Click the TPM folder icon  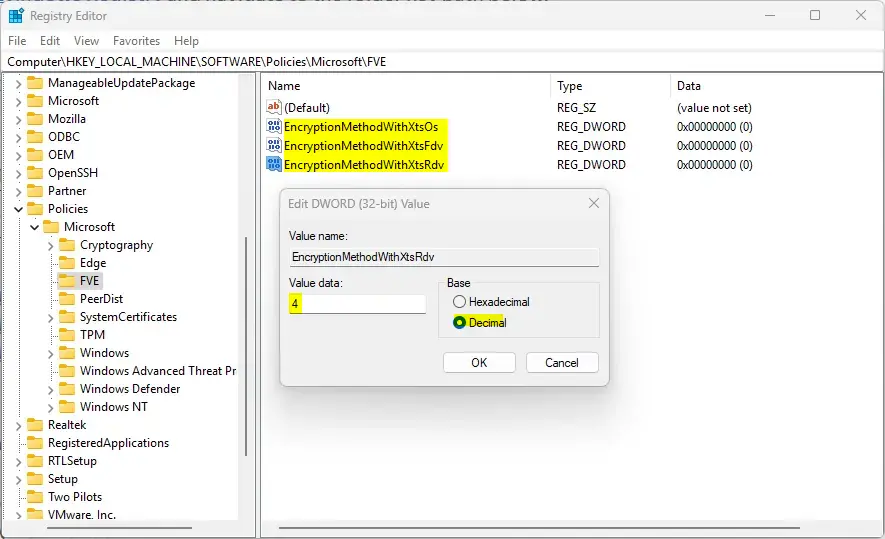coord(67,335)
